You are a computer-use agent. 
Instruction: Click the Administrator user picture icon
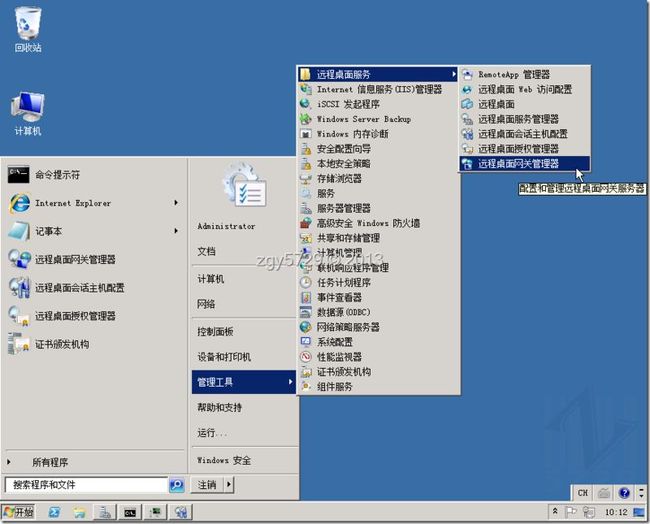(x=245, y=185)
